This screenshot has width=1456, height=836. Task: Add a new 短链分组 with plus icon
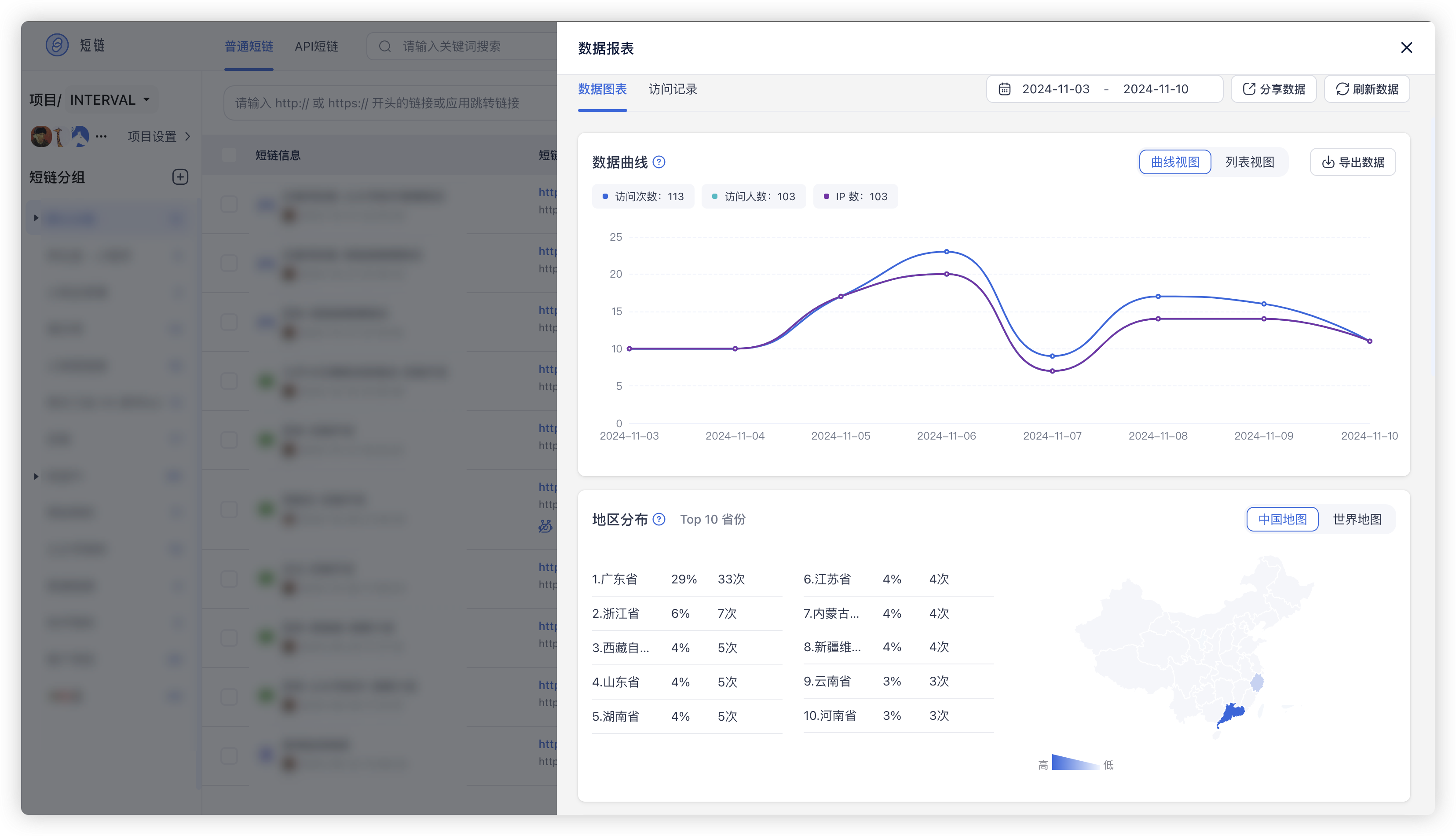pyautogui.click(x=180, y=177)
